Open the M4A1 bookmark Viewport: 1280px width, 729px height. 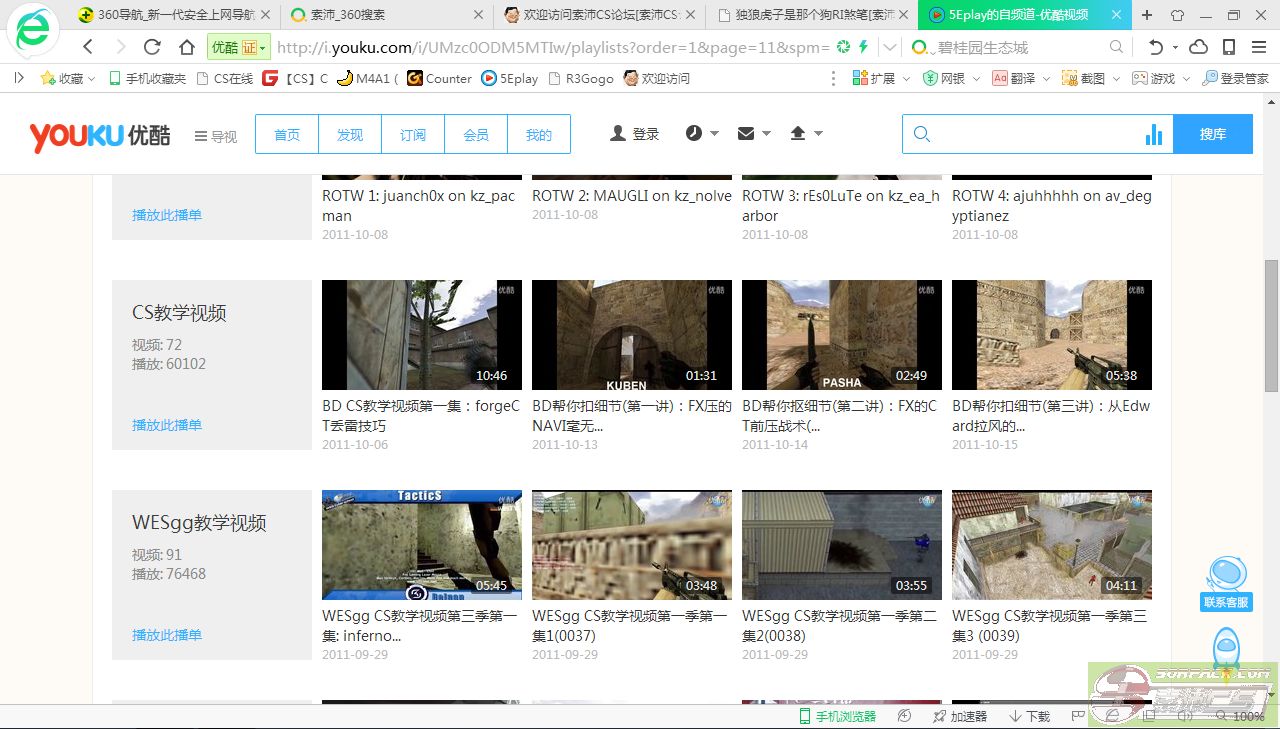click(x=367, y=78)
